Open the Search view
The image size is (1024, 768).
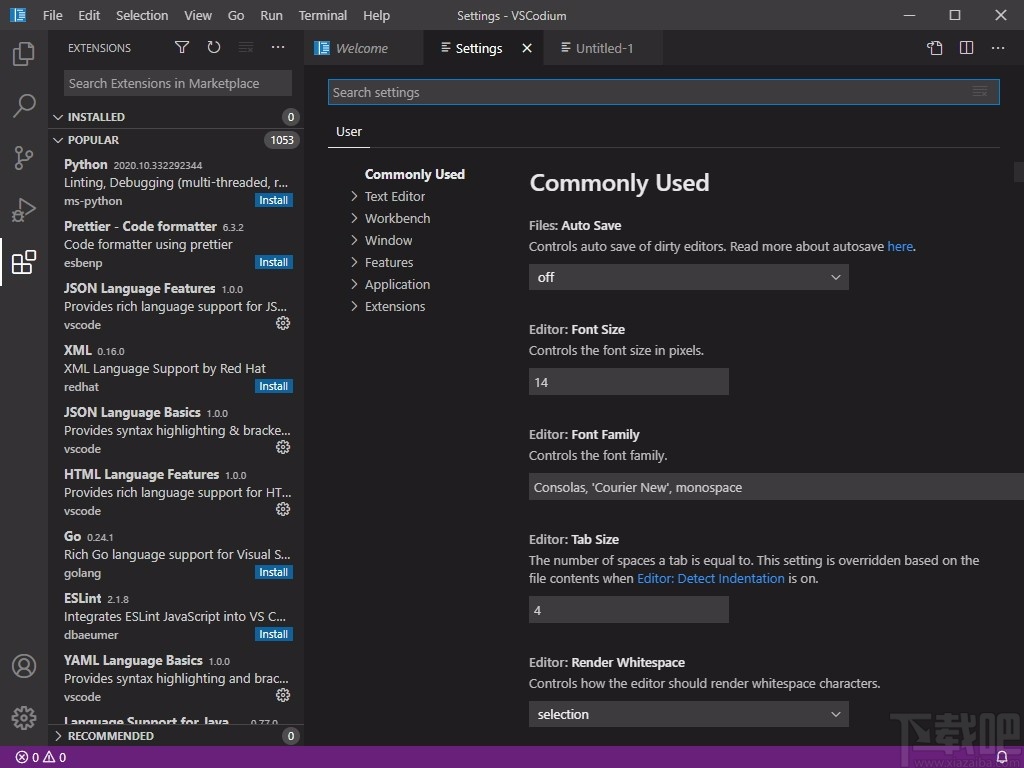(x=24, y=106)
